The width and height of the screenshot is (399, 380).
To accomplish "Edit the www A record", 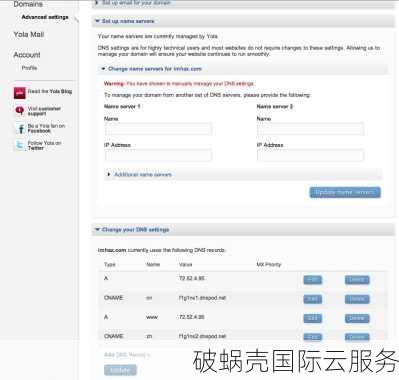I will 313,318.
